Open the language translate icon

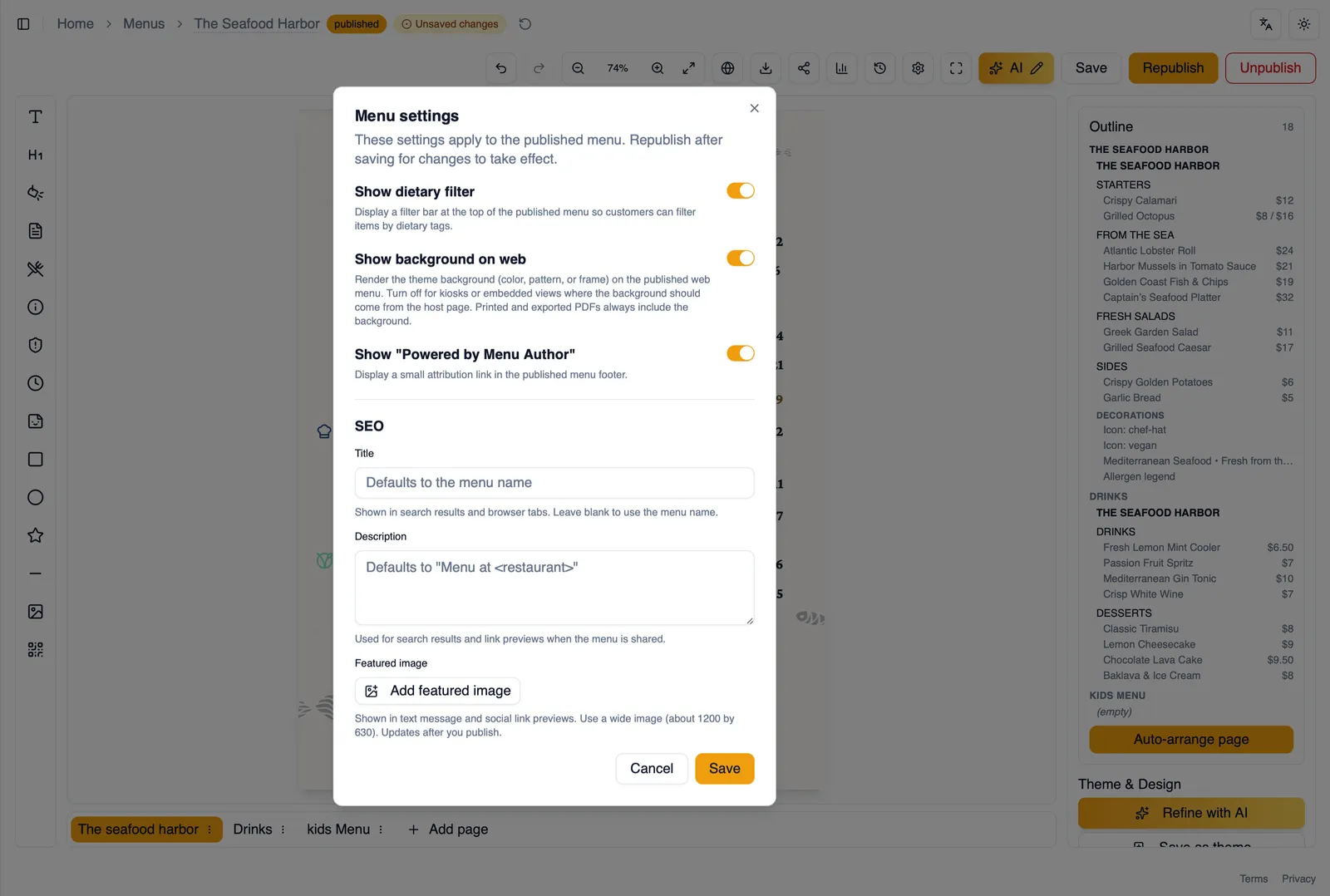[1265, 24]
